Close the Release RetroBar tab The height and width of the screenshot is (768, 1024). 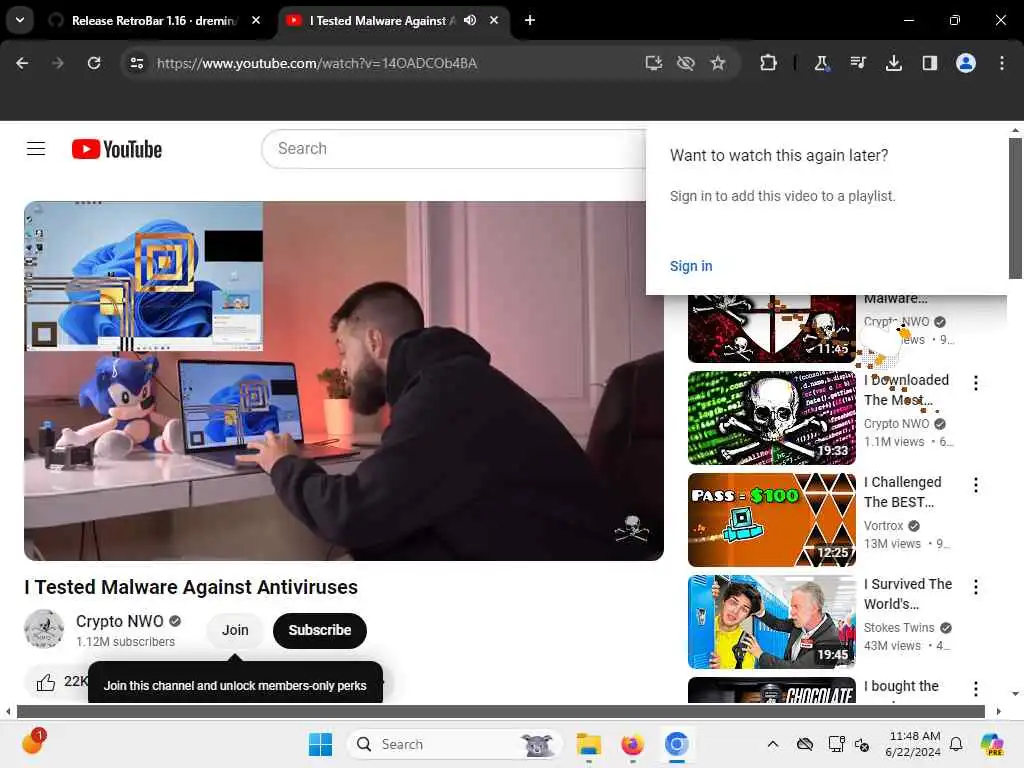pyautogui.click(x=256, y=20)
